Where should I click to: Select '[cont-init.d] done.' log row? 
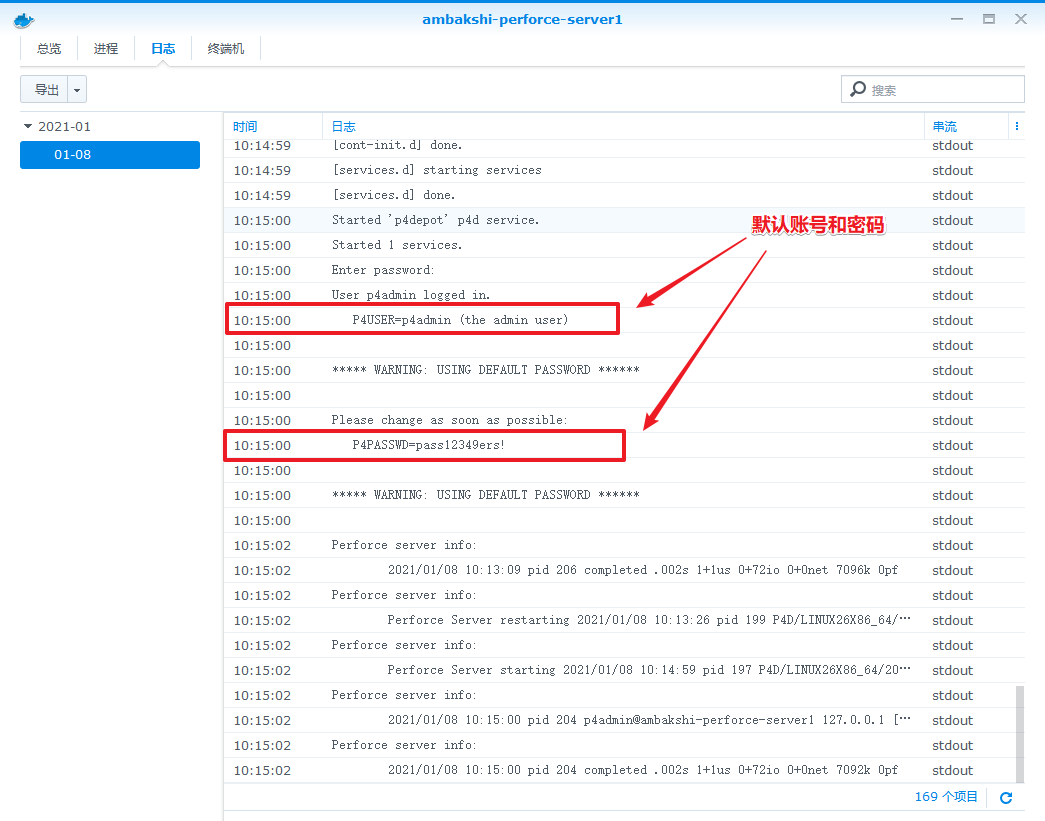[624, 147]
